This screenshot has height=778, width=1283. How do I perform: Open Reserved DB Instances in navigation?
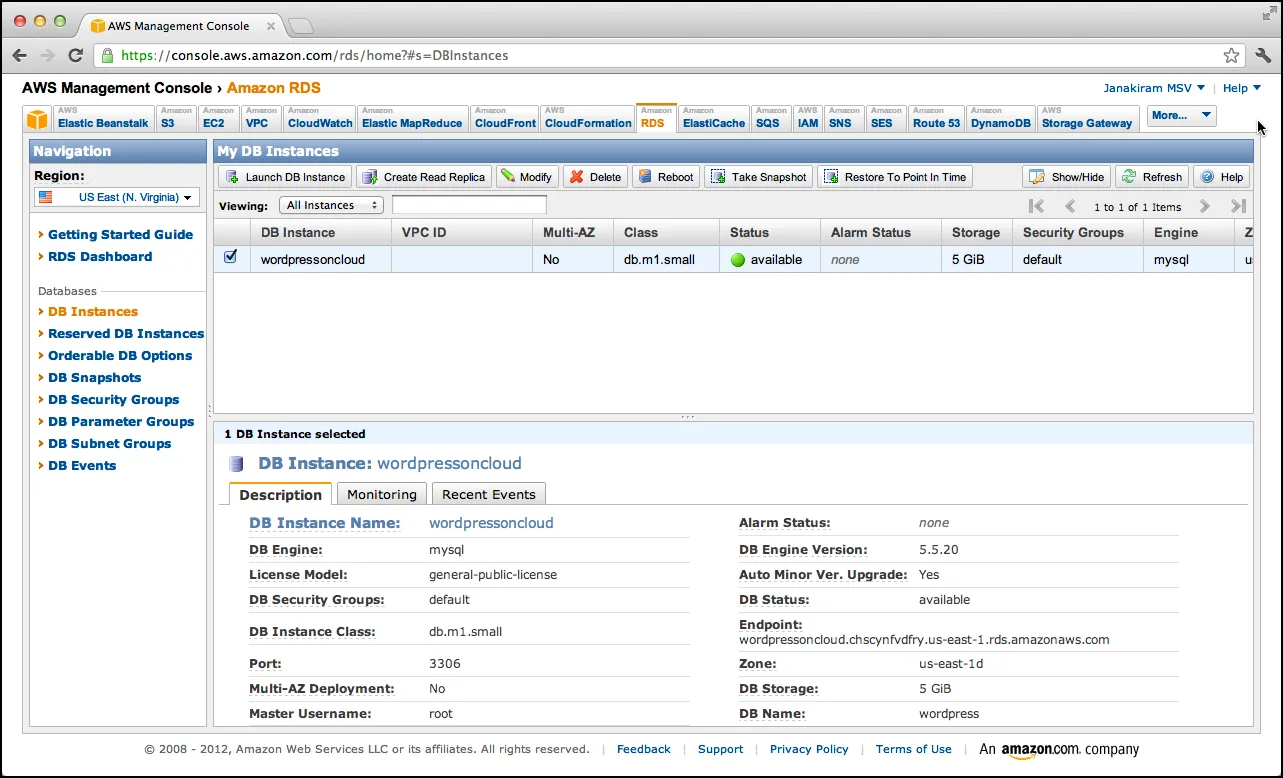pyautogui.click(x=126, y=333)
